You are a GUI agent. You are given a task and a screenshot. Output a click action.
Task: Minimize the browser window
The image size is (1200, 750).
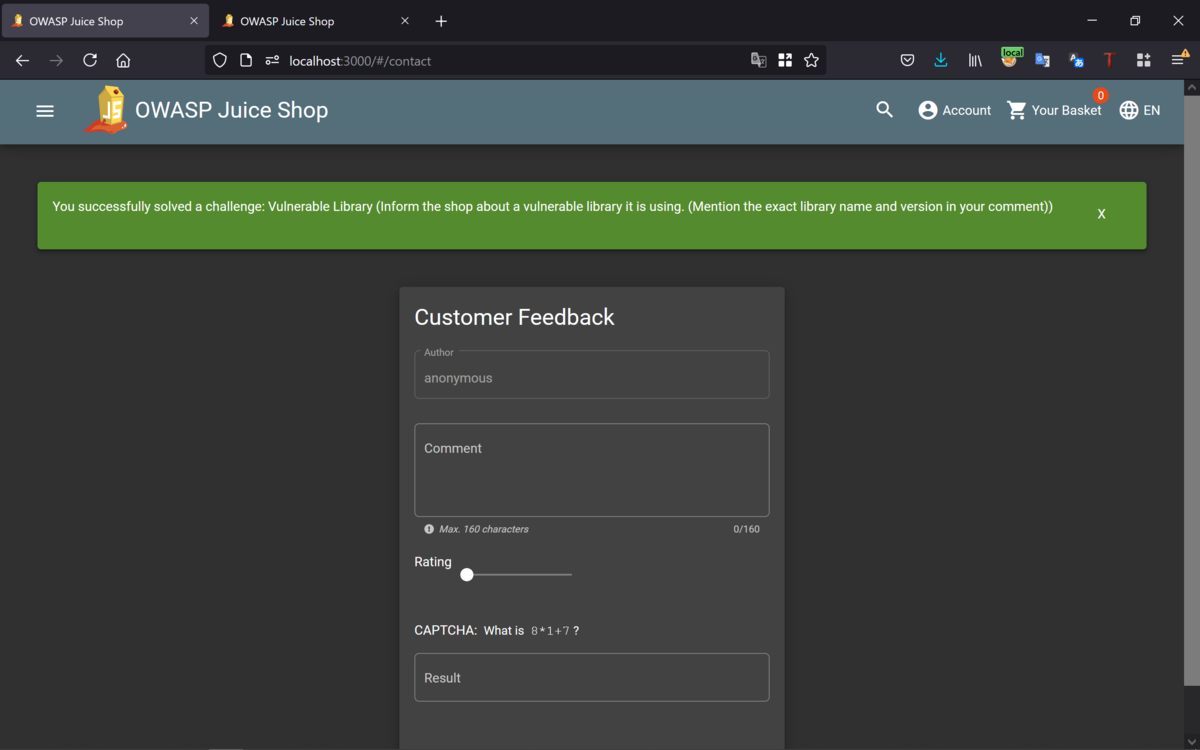pyautogui.click(x=1092, y=21)
